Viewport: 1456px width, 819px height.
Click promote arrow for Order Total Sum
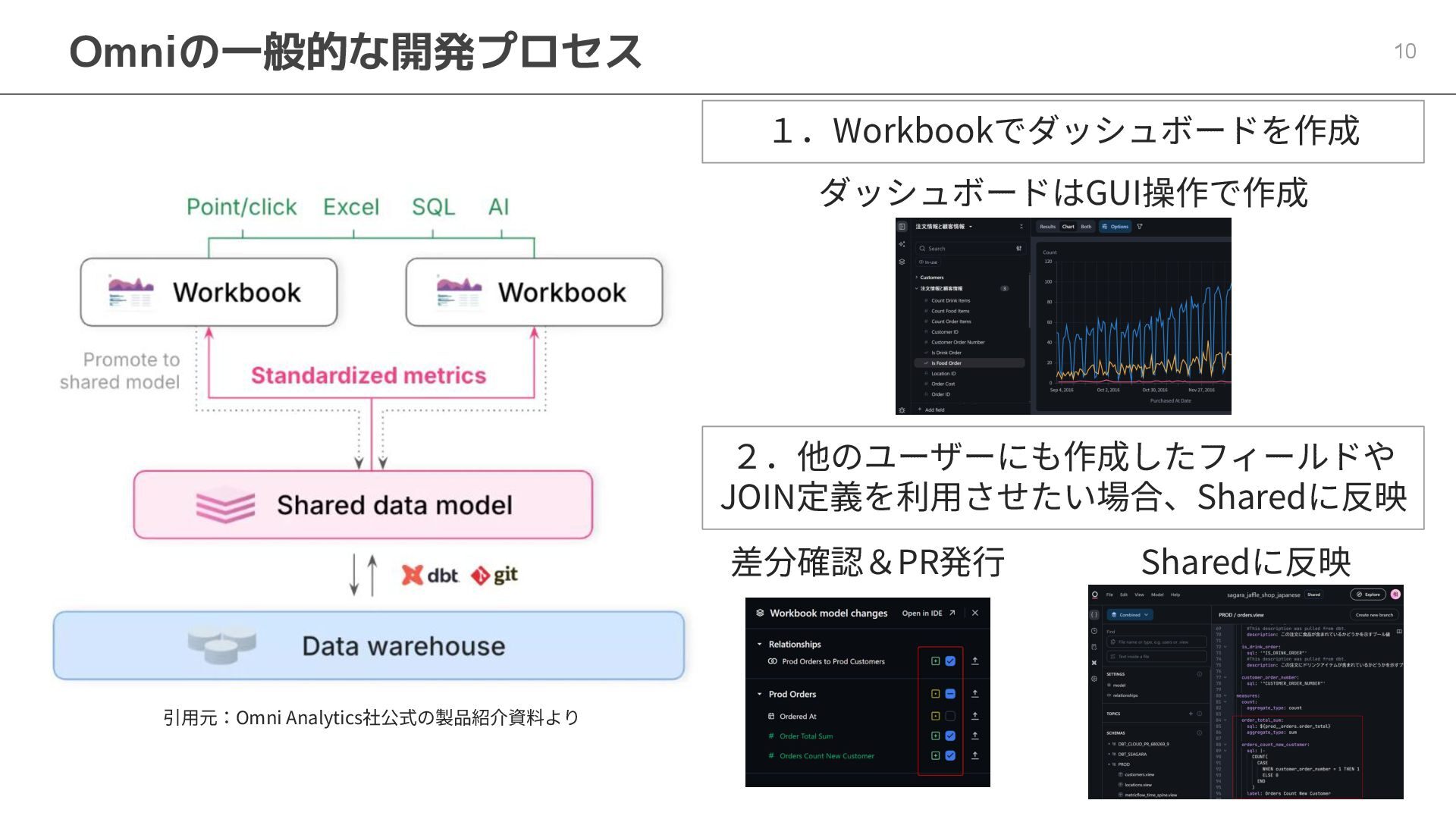975,736
